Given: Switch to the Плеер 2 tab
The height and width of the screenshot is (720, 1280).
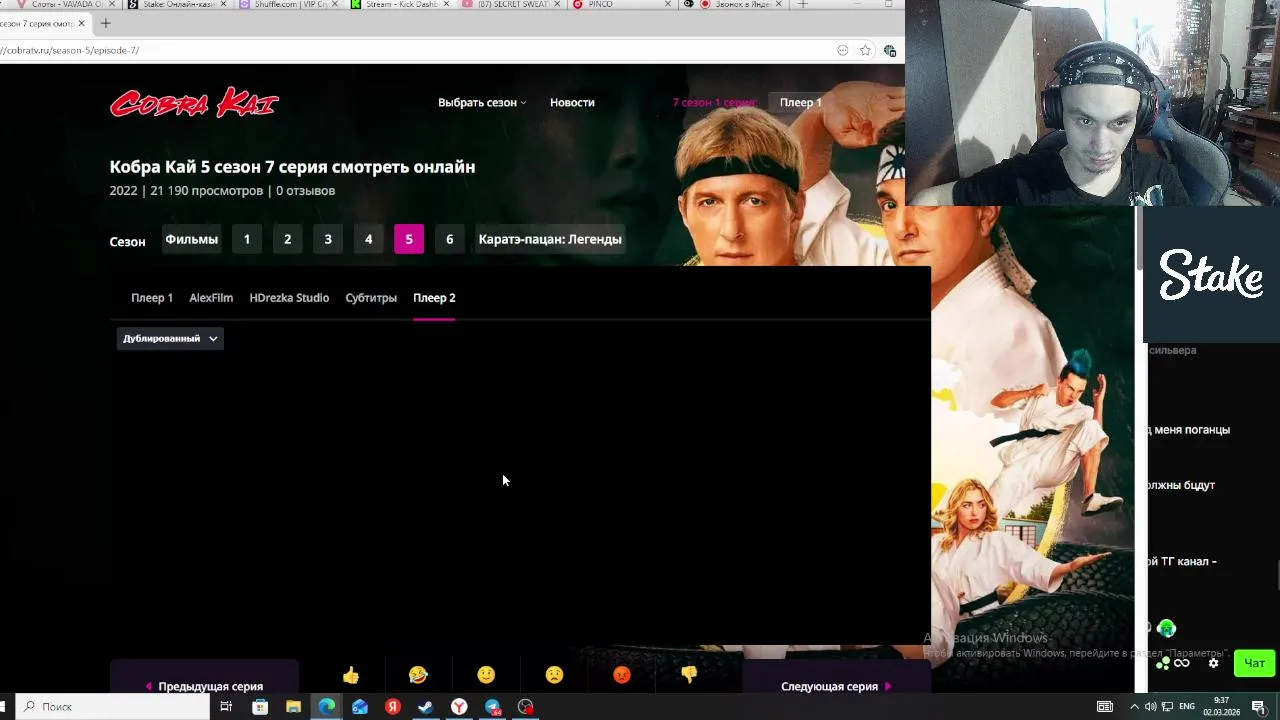Looking at the screenshot, I should coord(434,298).
